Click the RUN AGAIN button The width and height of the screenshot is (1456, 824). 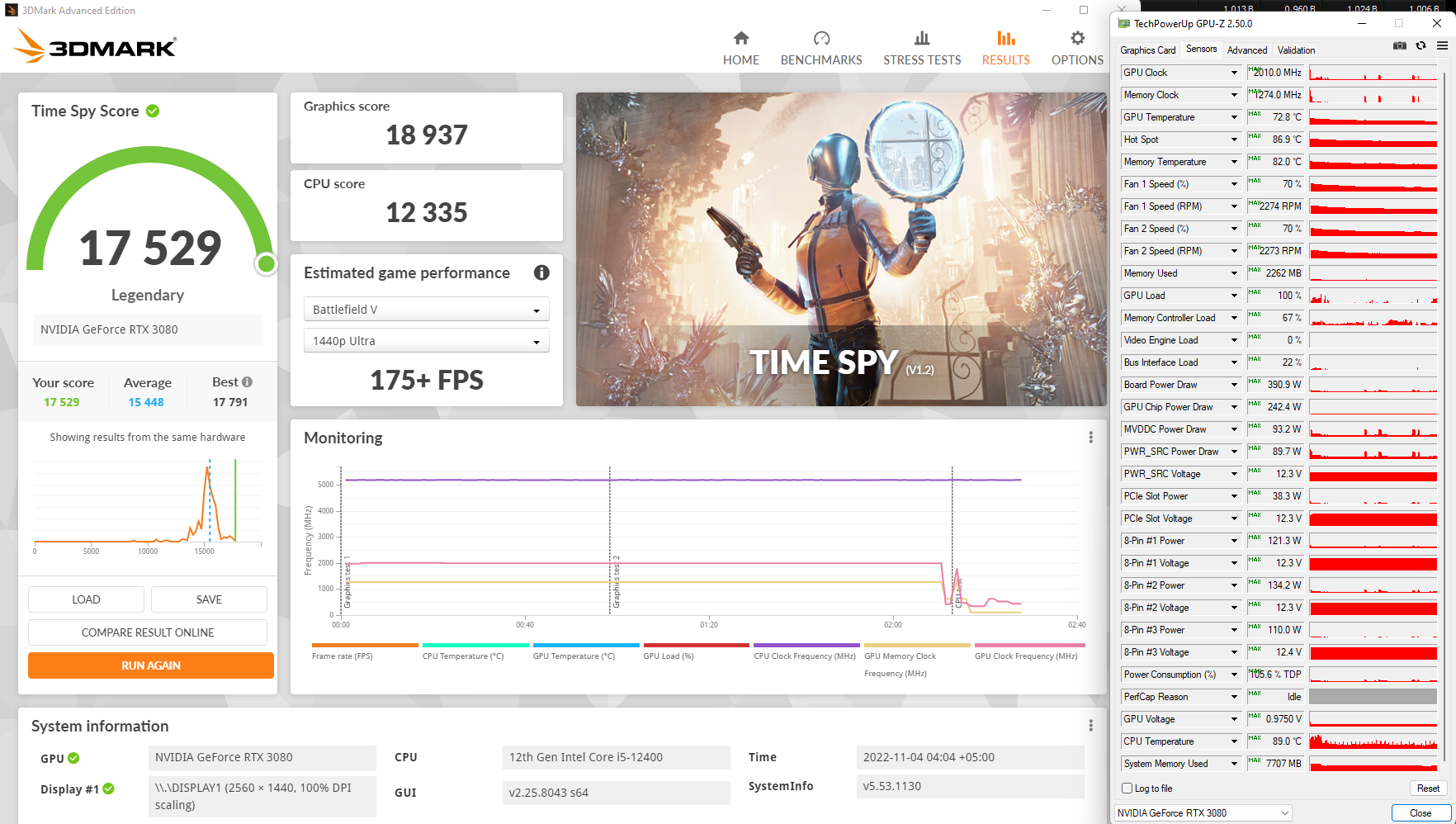pyautogui.click(x=151, y=665)
